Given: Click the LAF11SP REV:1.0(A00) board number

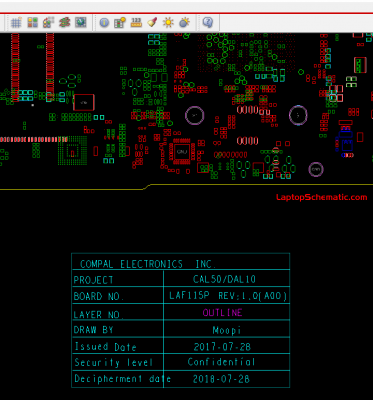Looking at the screenshot, I should pyautogui.click(x=228, y=296).
